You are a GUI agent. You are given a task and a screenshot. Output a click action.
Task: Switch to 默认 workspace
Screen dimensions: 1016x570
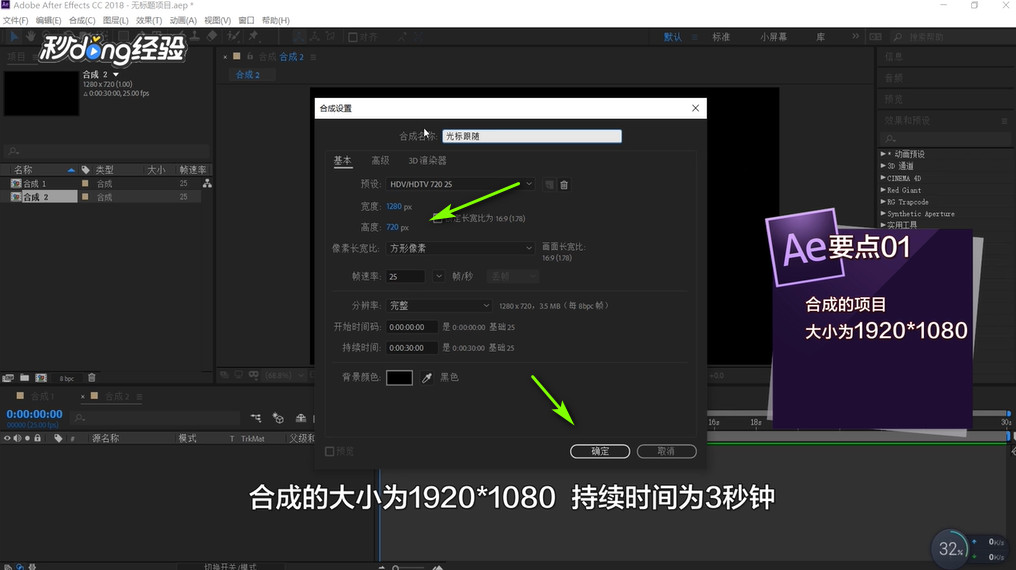tap(673, 37)
